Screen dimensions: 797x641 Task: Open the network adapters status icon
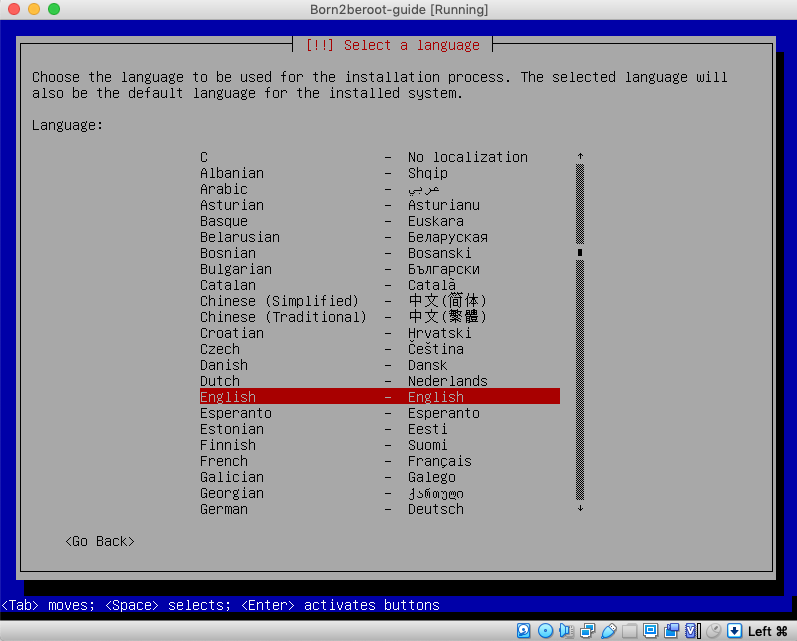point(588,631)
